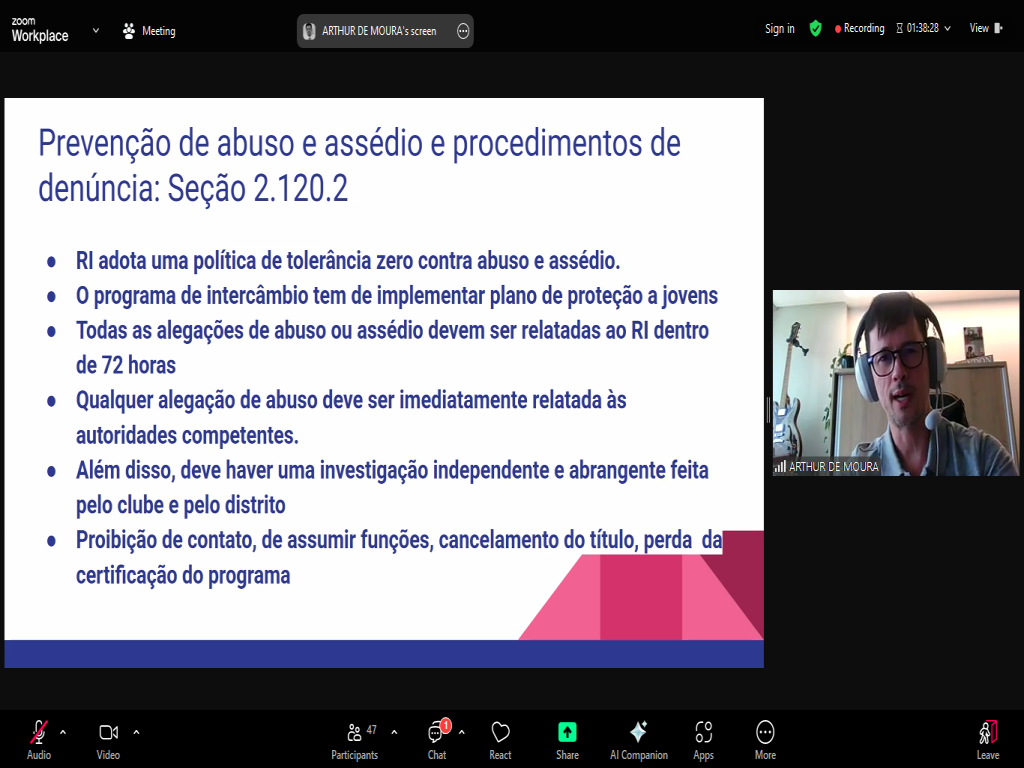Click the React heart icon
1024x768 pixels.
[x=501, y=732]
